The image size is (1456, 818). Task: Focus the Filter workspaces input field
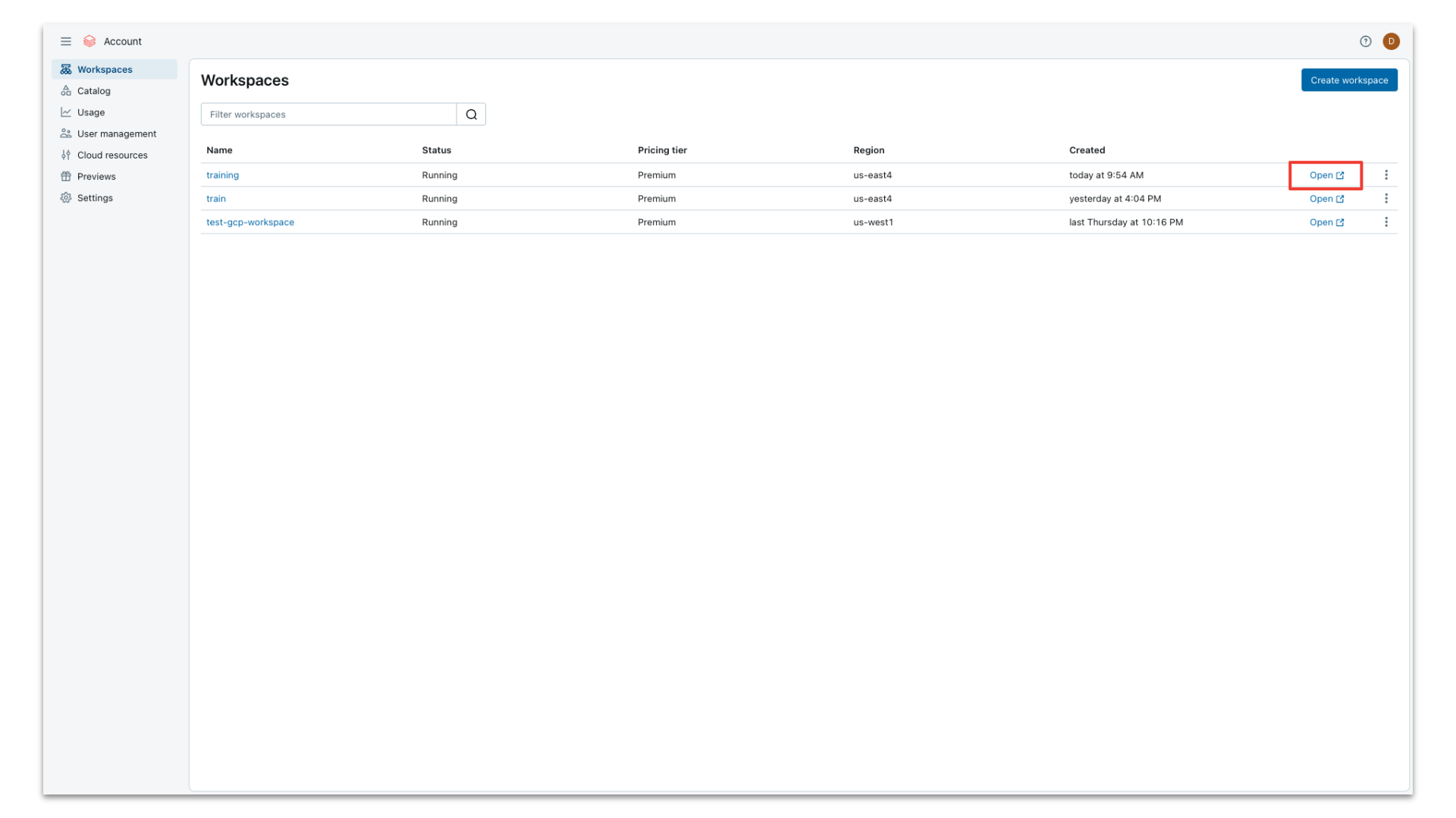pos(328,114)
